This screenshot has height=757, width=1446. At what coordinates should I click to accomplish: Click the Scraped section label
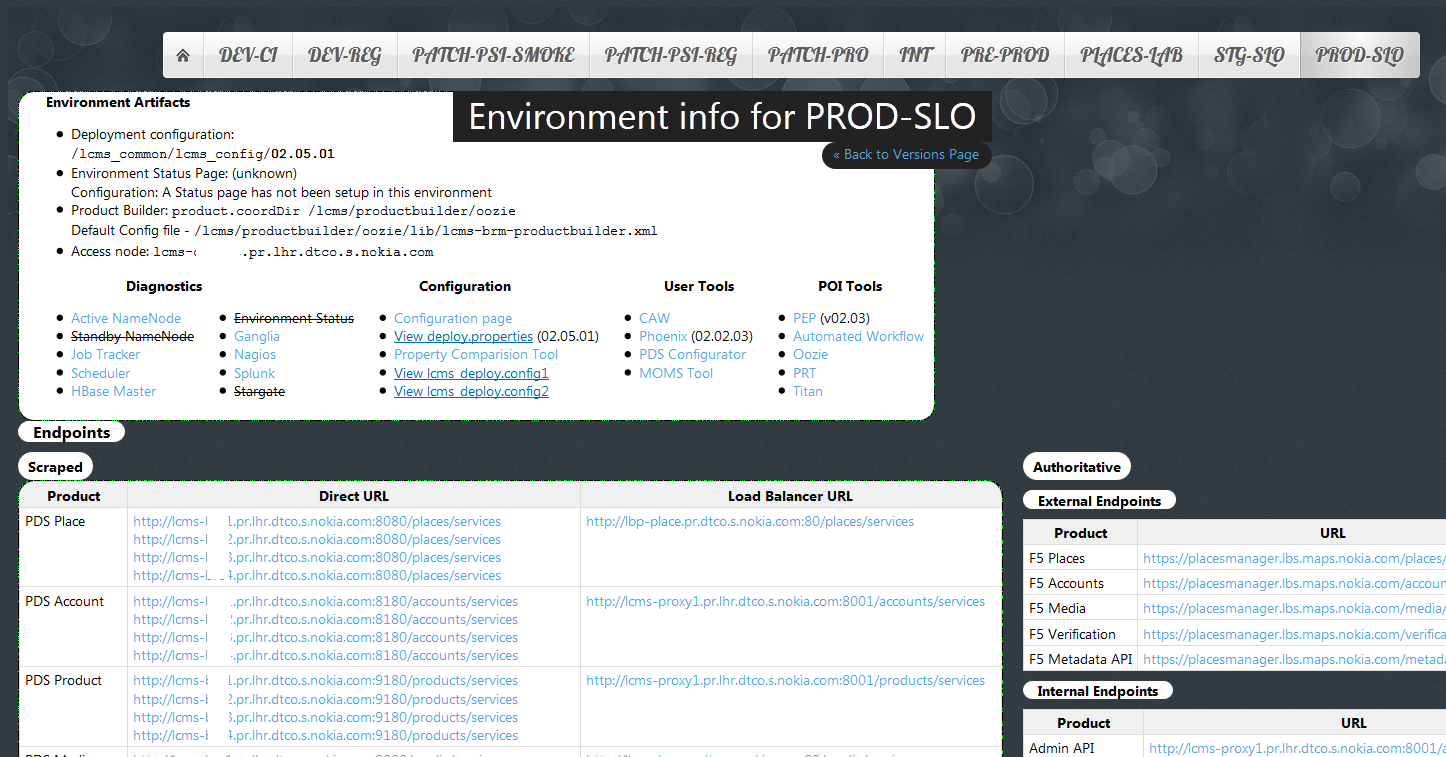[55, 466]
